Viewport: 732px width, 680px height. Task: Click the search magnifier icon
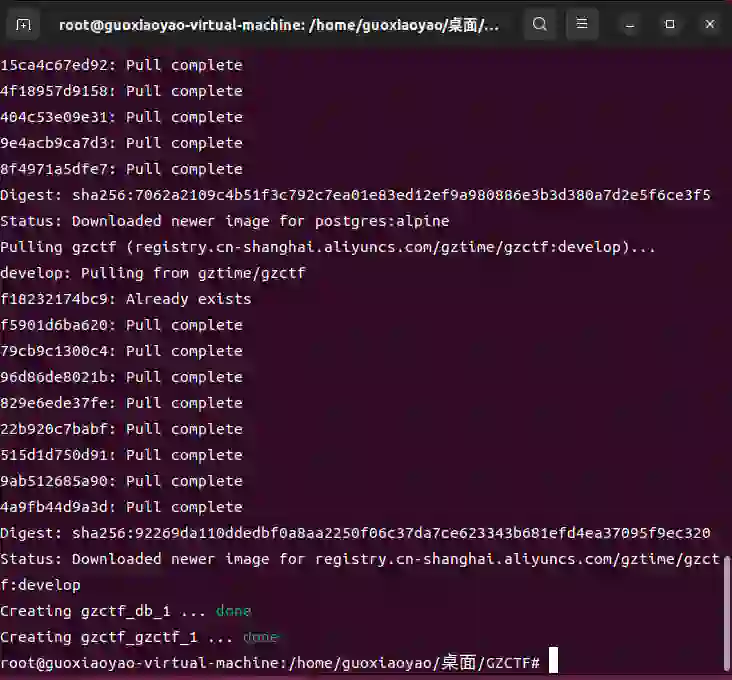[540, 24]
